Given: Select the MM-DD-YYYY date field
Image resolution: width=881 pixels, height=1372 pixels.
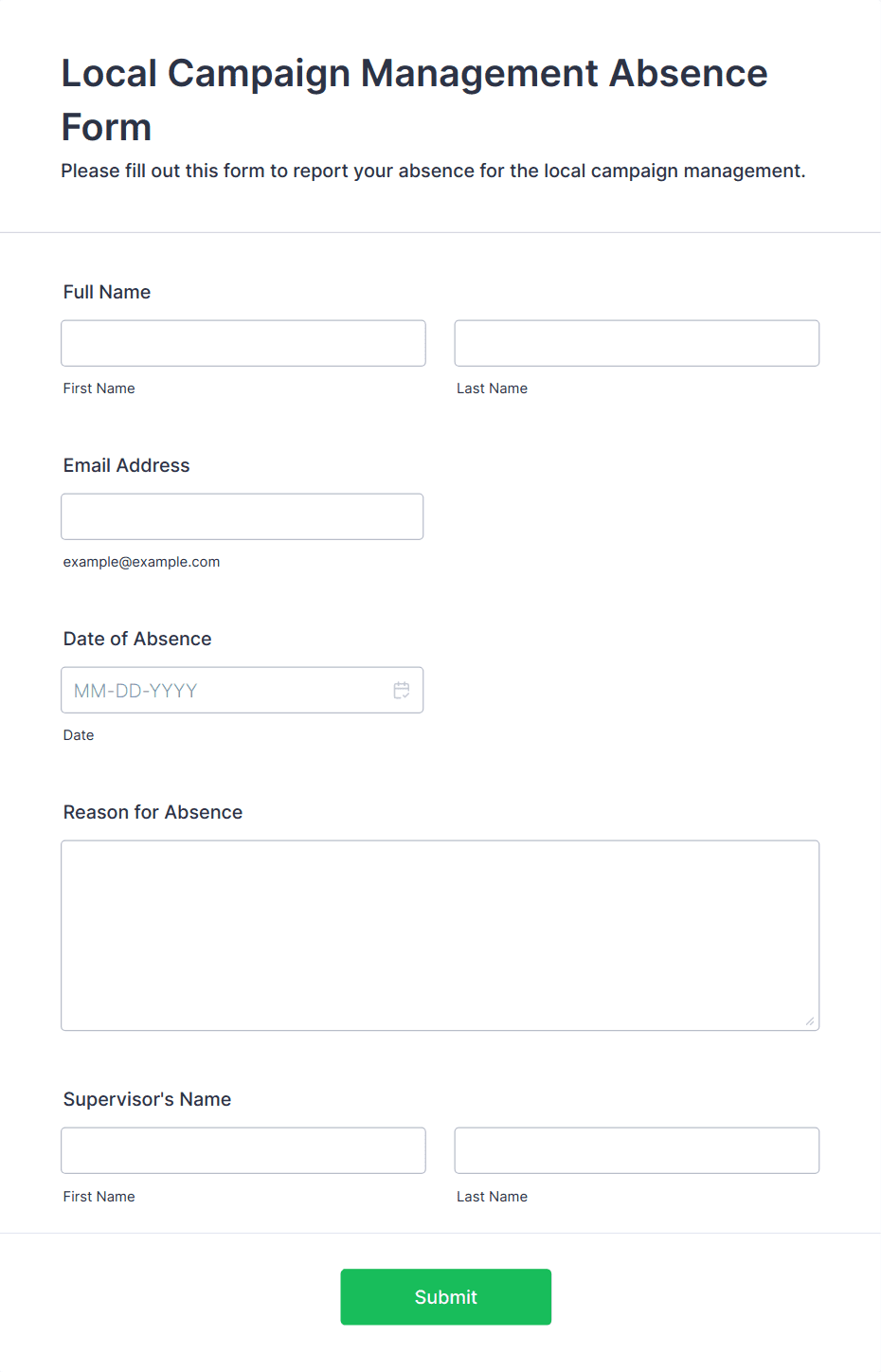Looking at the screenshot, I should tap(243, 690).
